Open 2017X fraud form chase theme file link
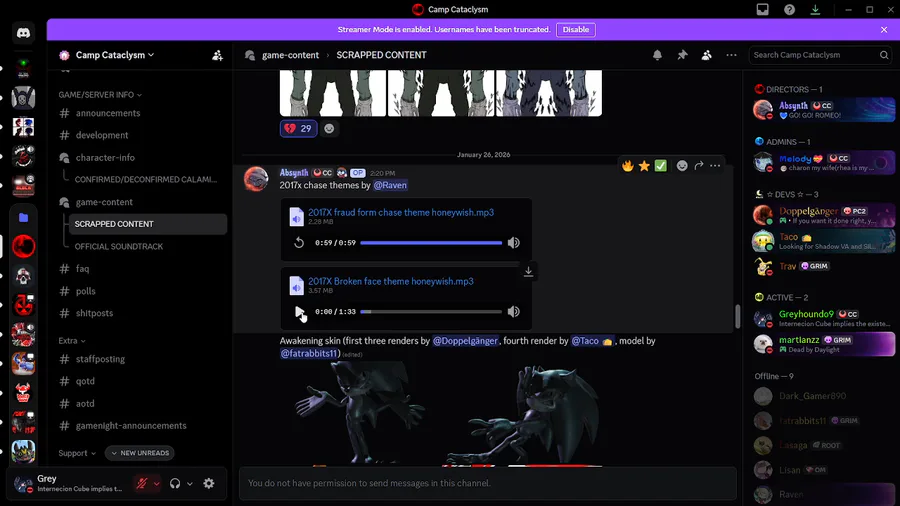Screen dimensions: 900x506 (401, 212)
